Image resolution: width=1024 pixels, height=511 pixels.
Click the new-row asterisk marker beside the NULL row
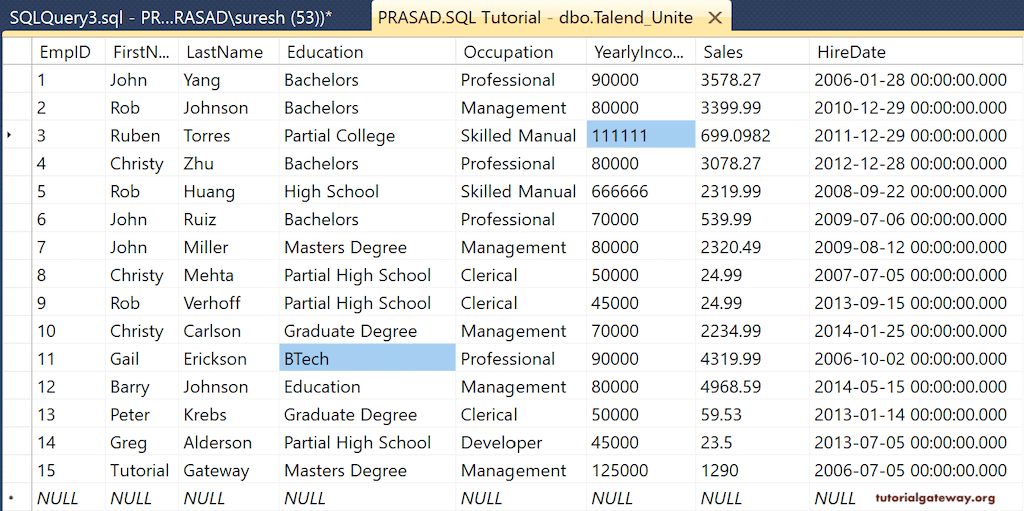10,498
